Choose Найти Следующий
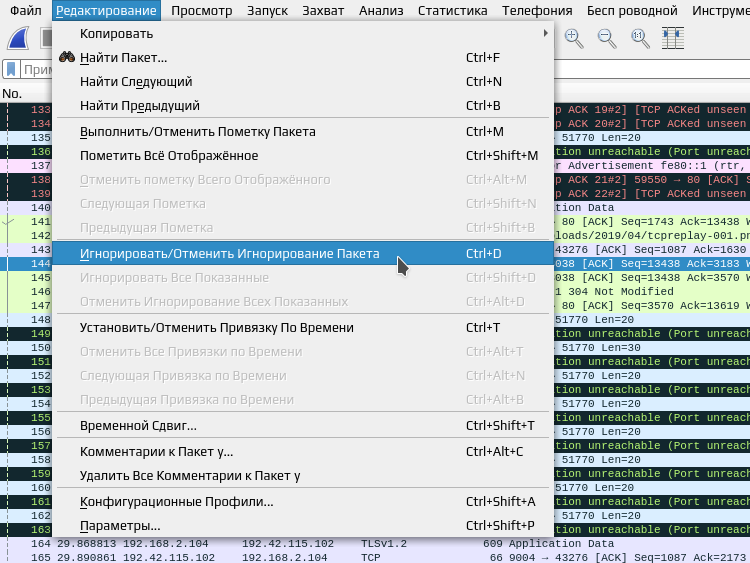 click(x=303, y=81)
